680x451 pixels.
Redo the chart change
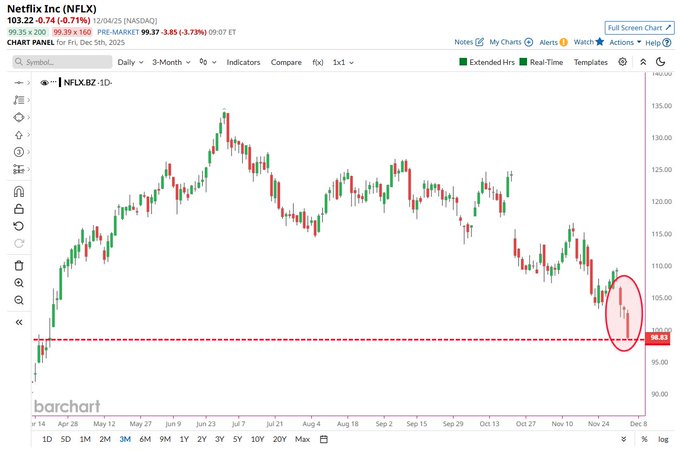(19, 243)
